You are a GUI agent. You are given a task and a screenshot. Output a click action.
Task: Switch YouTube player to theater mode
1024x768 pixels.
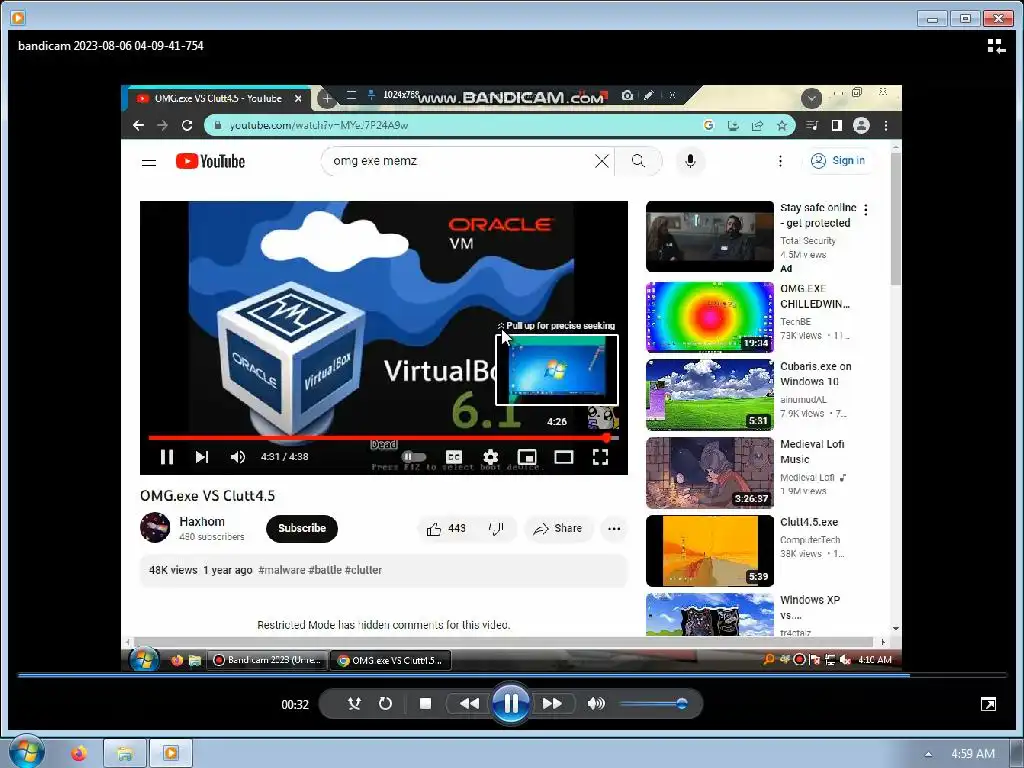[564, 457]
